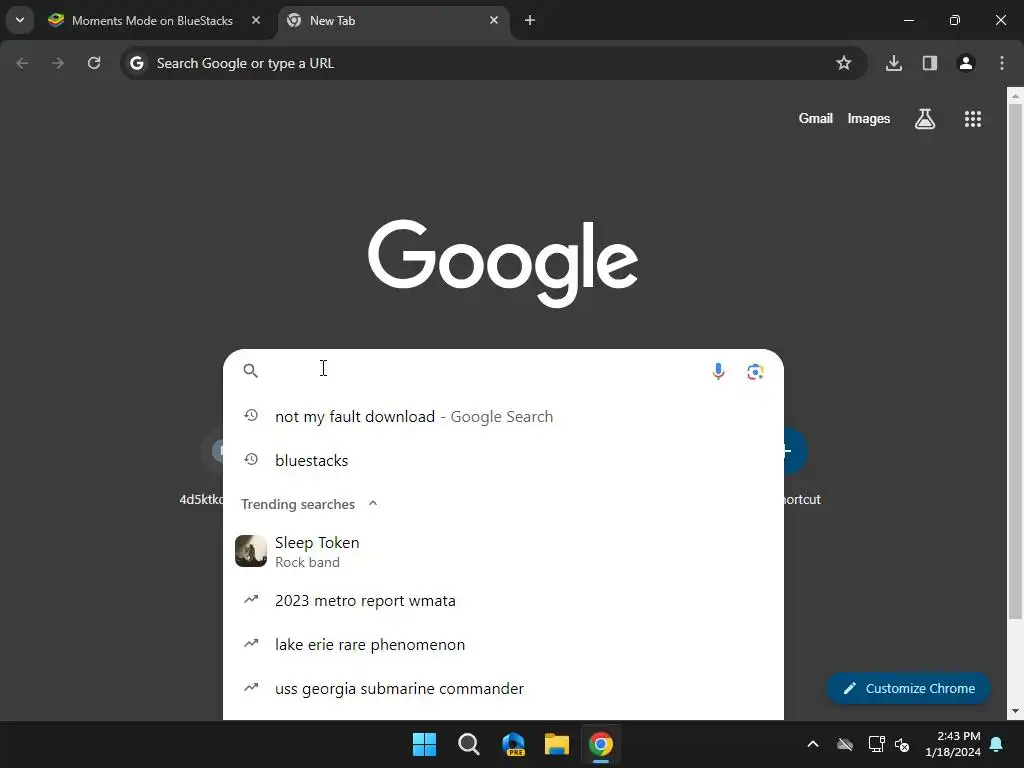The height and width of the screenshot is (768, 1024).
Task: Click the Customize Chrome button
Action: click(x=908, y=688)
